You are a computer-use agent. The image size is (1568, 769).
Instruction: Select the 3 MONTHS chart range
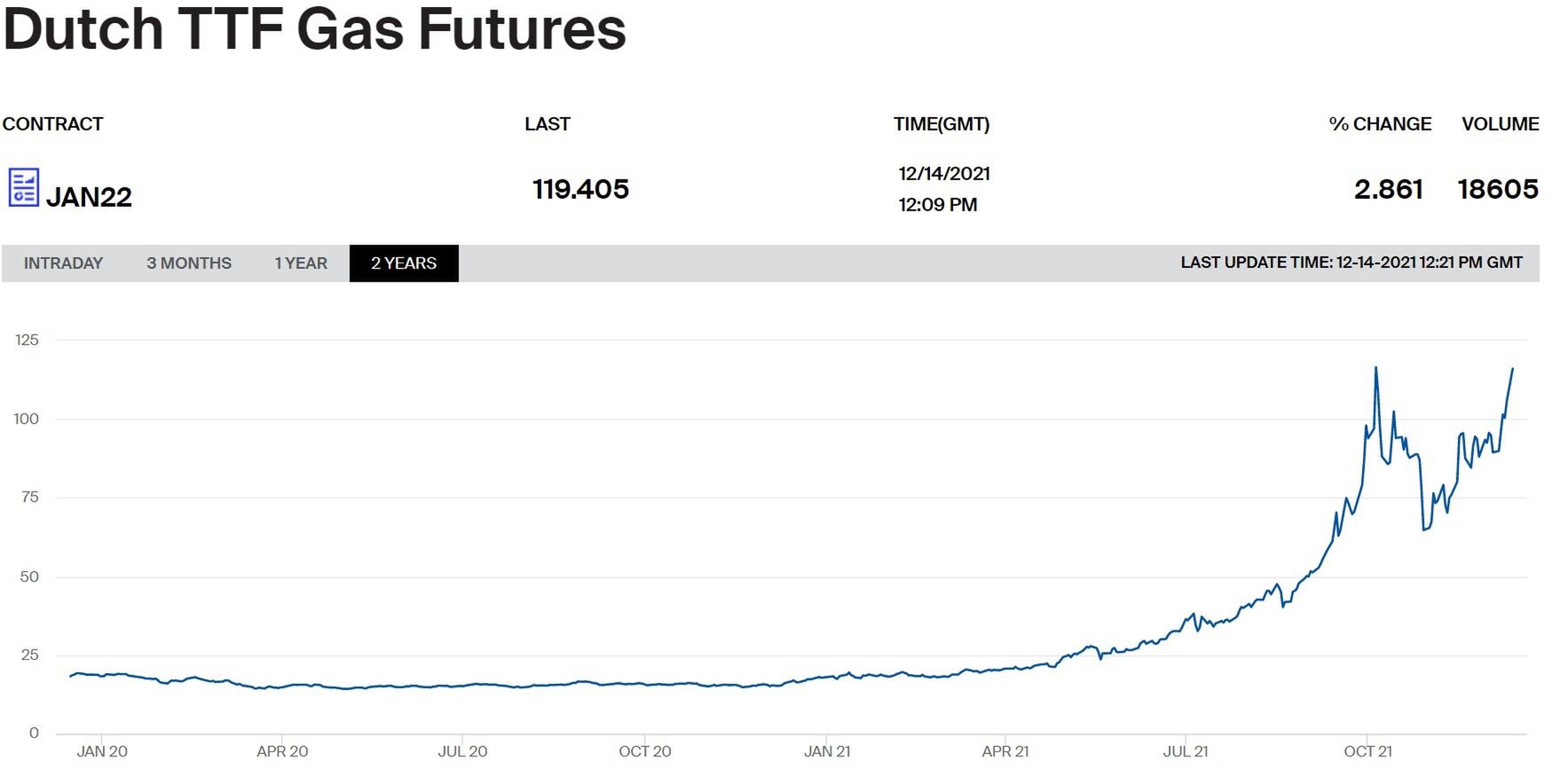(x=189, y=263)
